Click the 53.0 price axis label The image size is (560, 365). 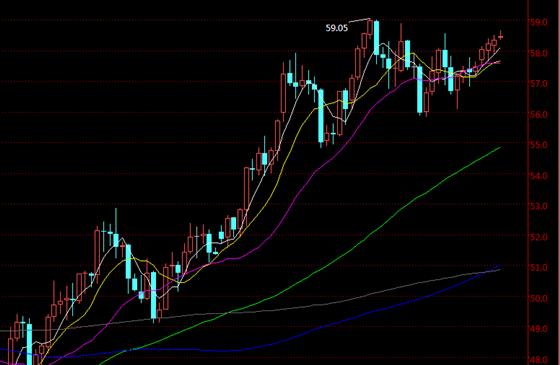pyautogui.click(x=539, y=206)
